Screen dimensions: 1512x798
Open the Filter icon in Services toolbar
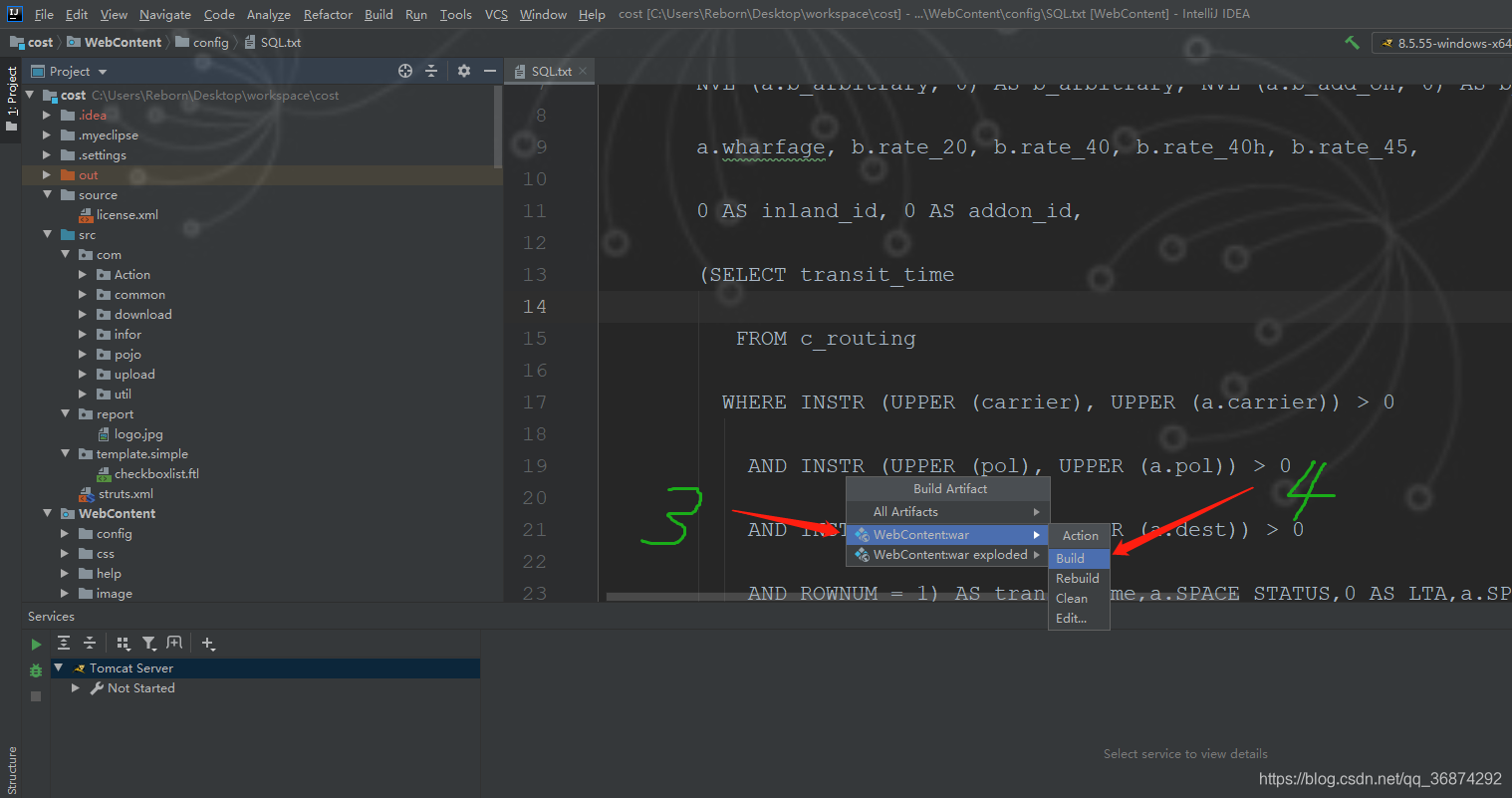pyautogui.click(x=148, y=644)
